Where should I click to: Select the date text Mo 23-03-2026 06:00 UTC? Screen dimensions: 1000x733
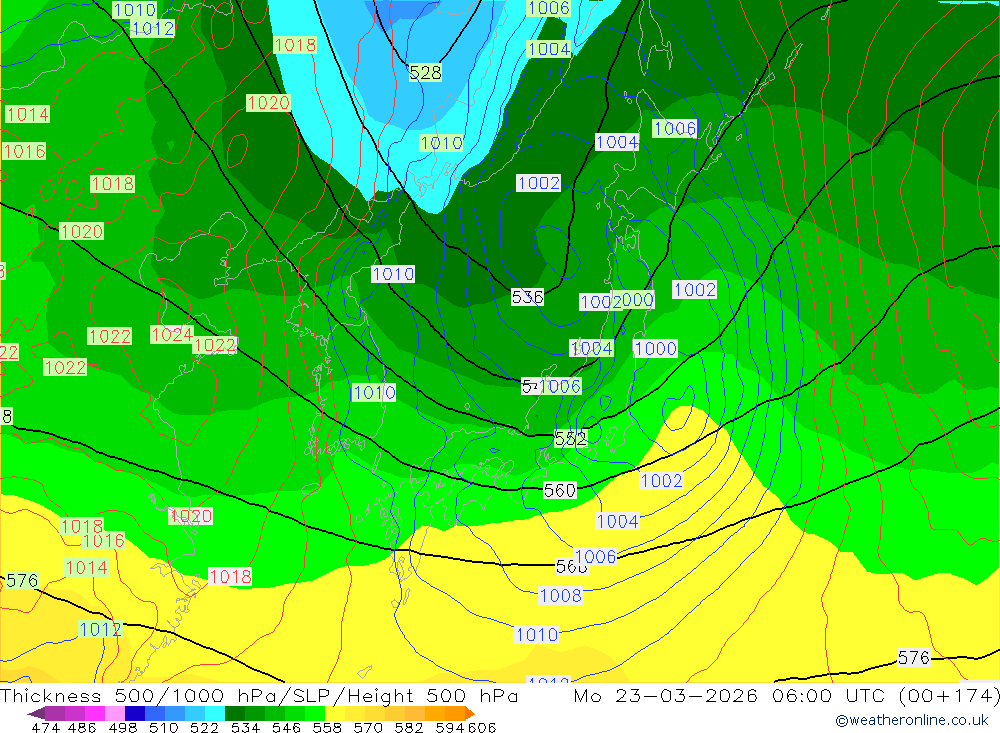coord(732,695)
